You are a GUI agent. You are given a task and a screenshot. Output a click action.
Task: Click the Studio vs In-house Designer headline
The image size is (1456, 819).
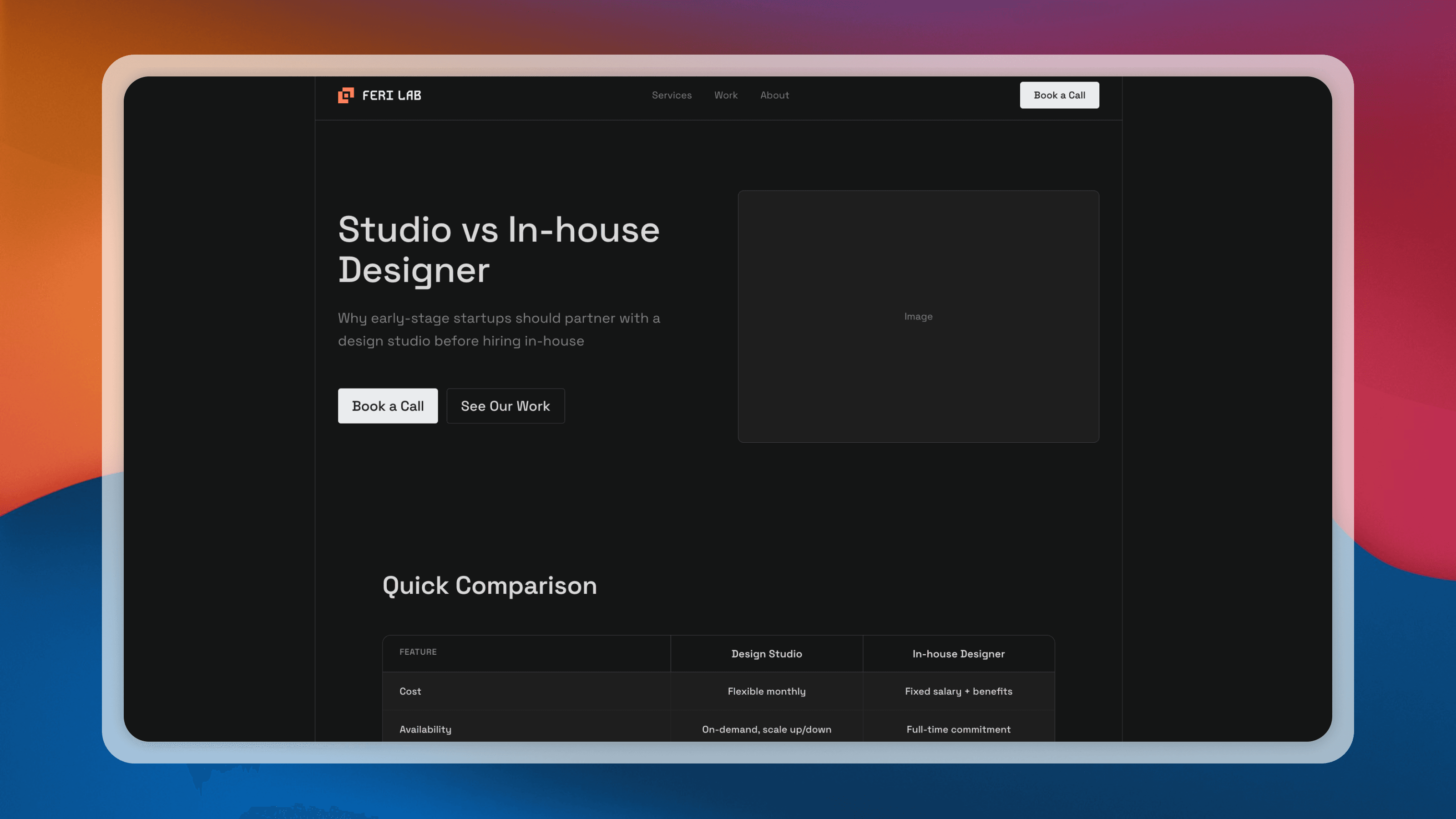(499, 250)
